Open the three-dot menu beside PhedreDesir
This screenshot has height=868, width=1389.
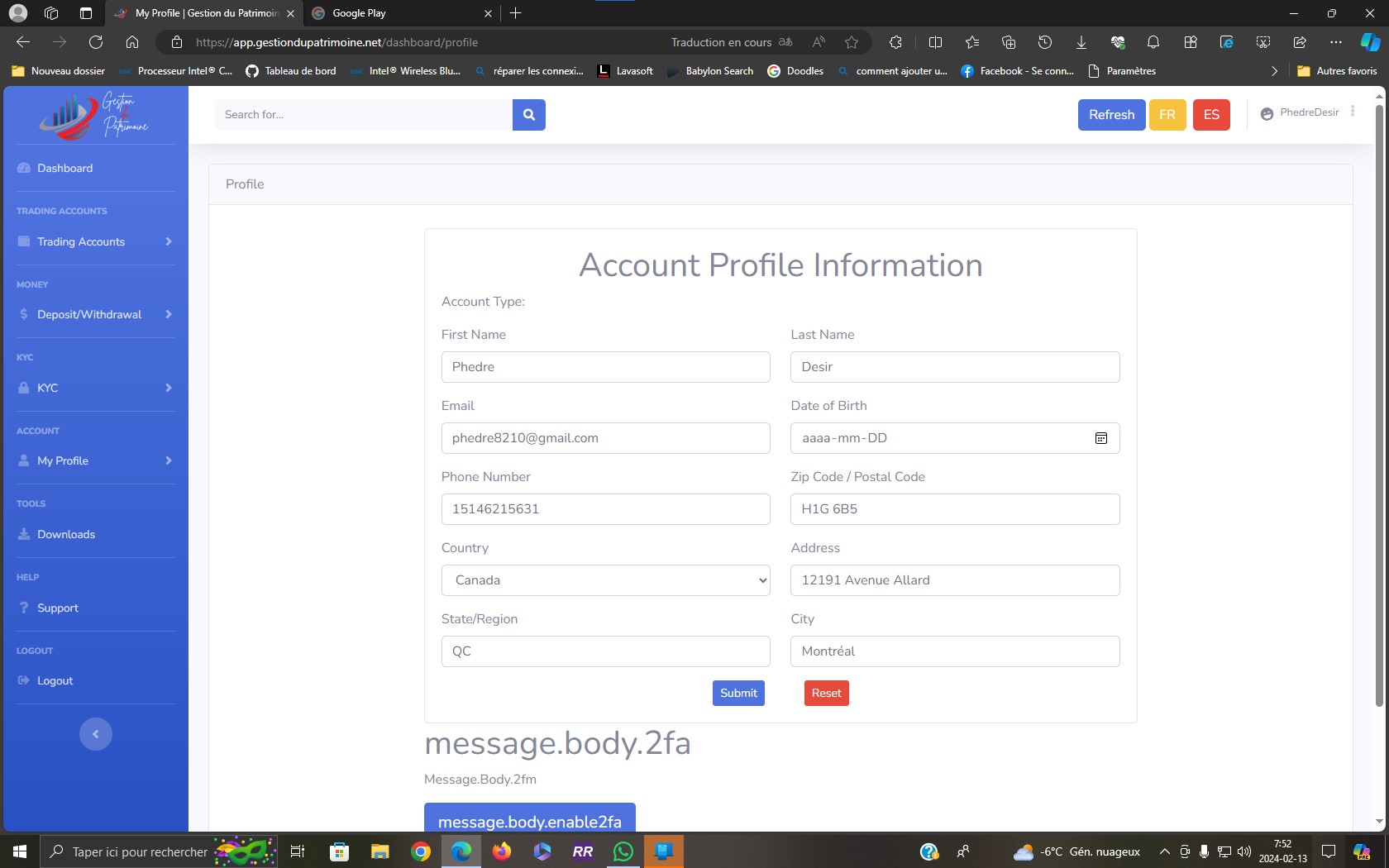point(1353,112)
